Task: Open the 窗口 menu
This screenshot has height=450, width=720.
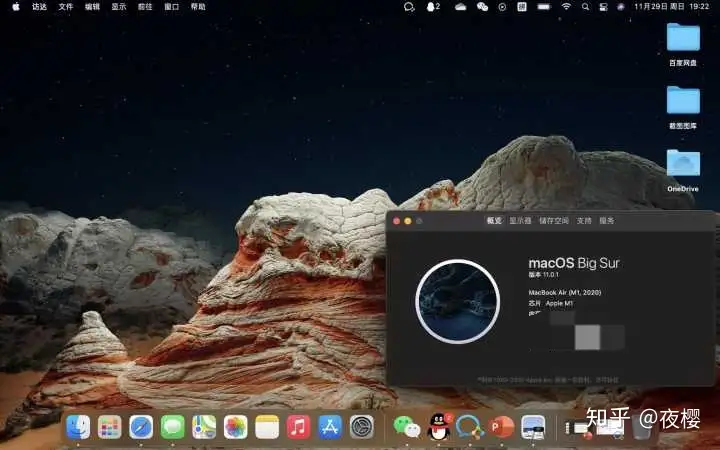Action: [x=172, y=6]
